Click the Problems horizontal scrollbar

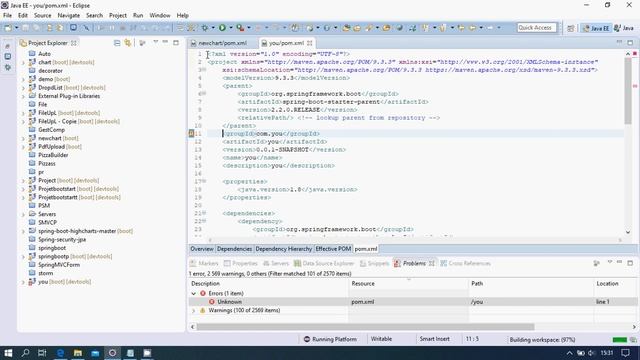[365, 327]
